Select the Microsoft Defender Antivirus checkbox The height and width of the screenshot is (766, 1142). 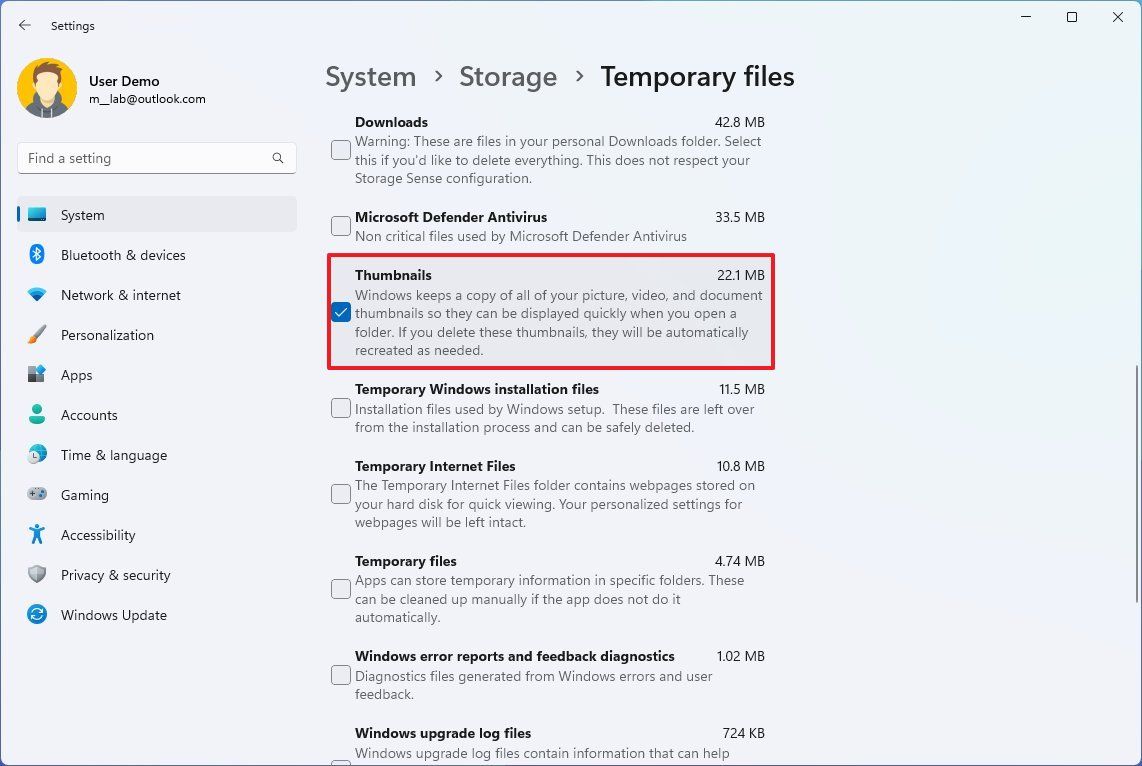click(x=340, y=226)
